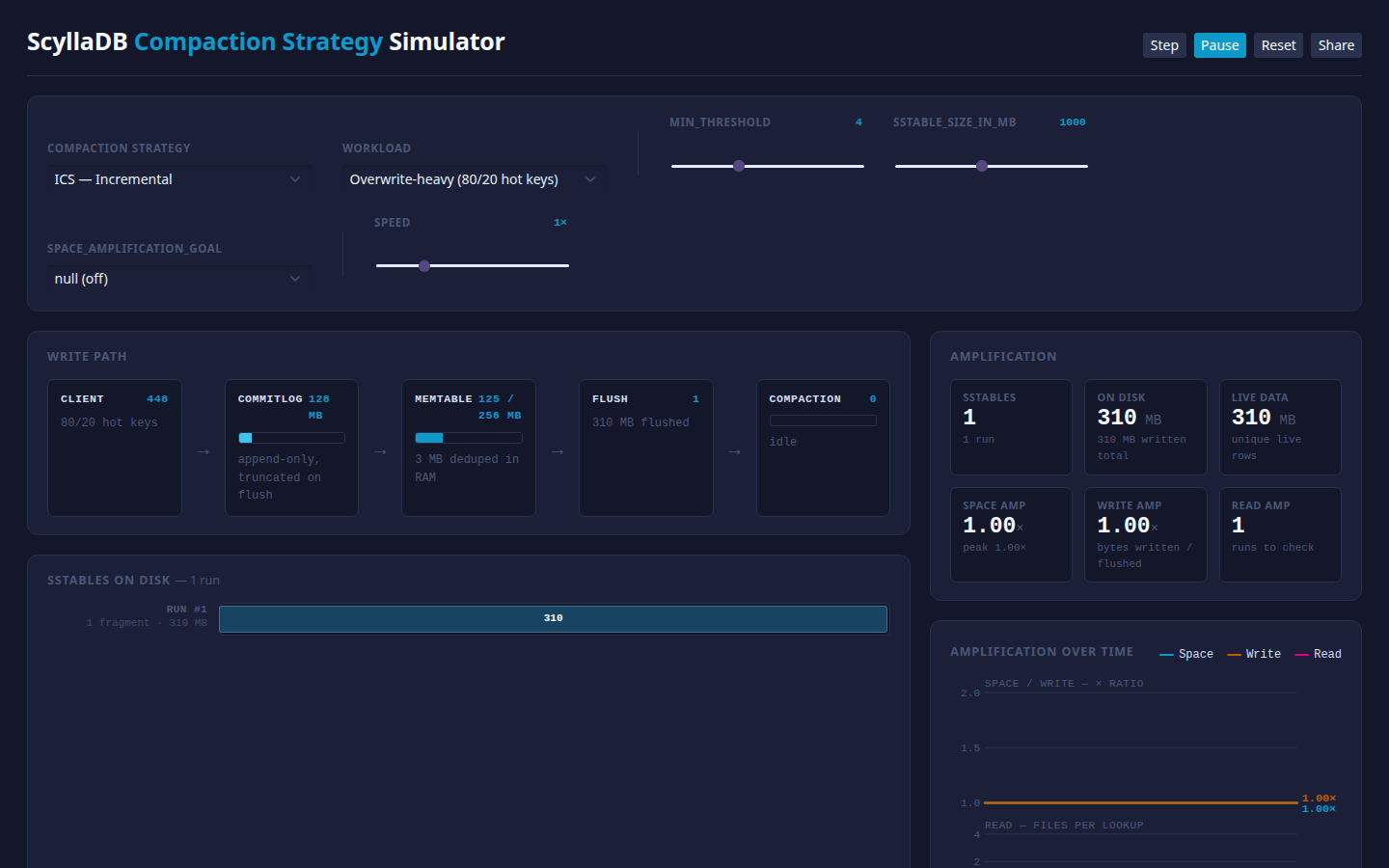Click the '310 MB flushed' text

[640, 422]
